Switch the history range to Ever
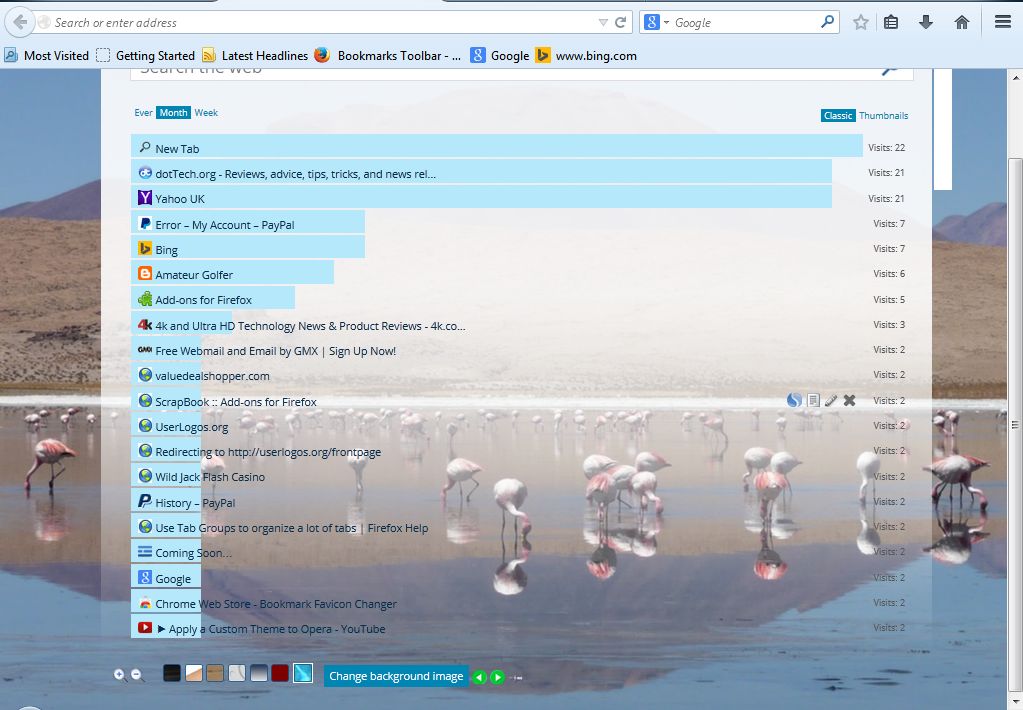The width and height of the screenshot is (1023, 710). click(143, 112)
